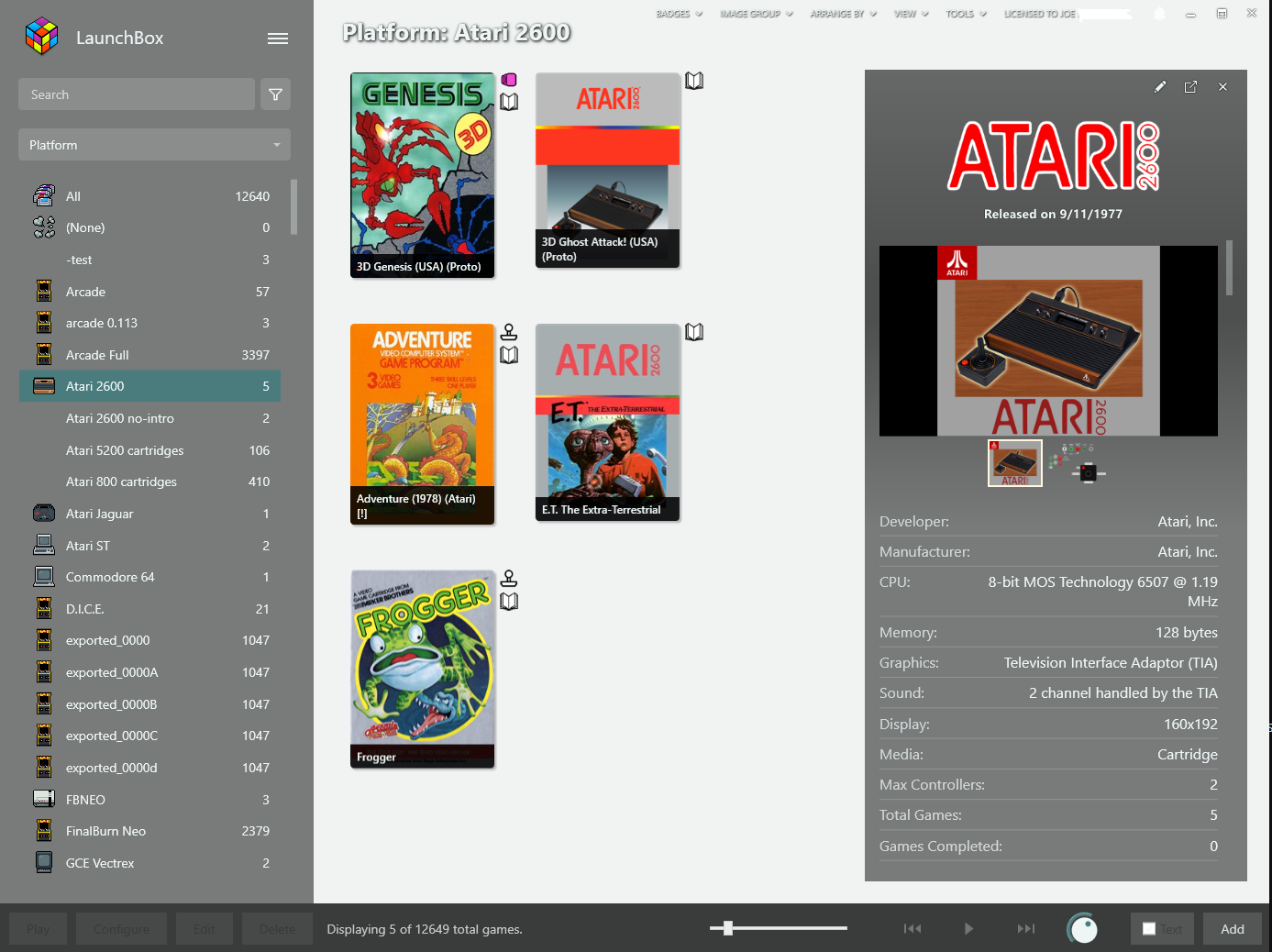Open the Tools dropdown menu

pos(967,14)
